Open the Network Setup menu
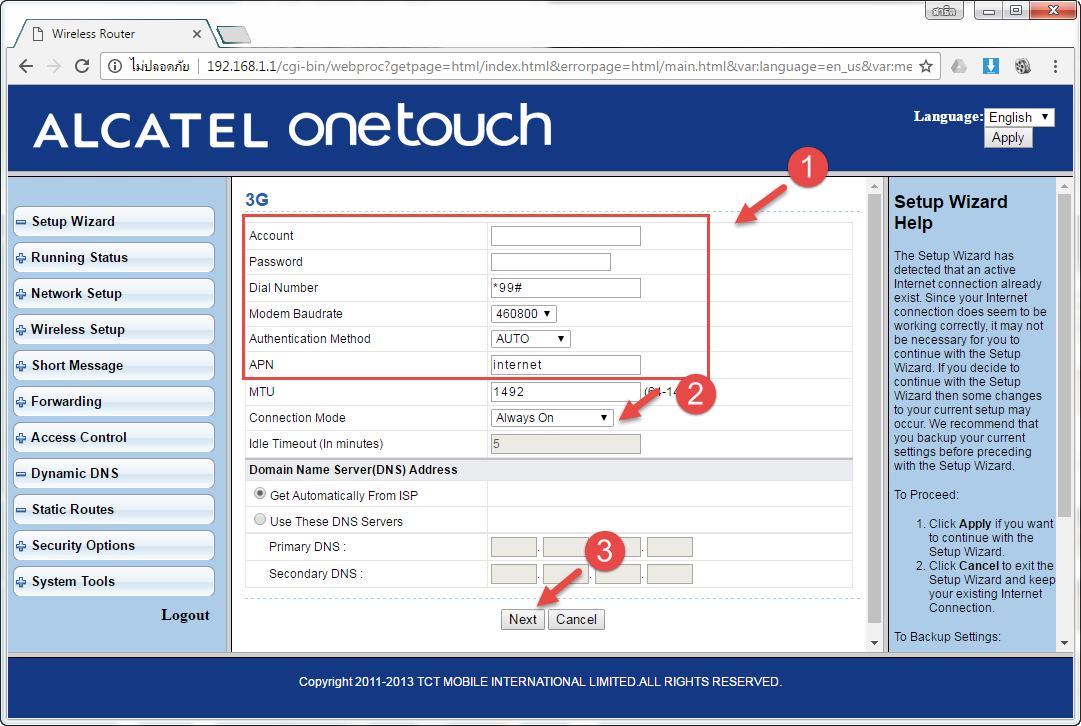The height and width of the screenshot is (726, 1081). click(x=114, y=293)
